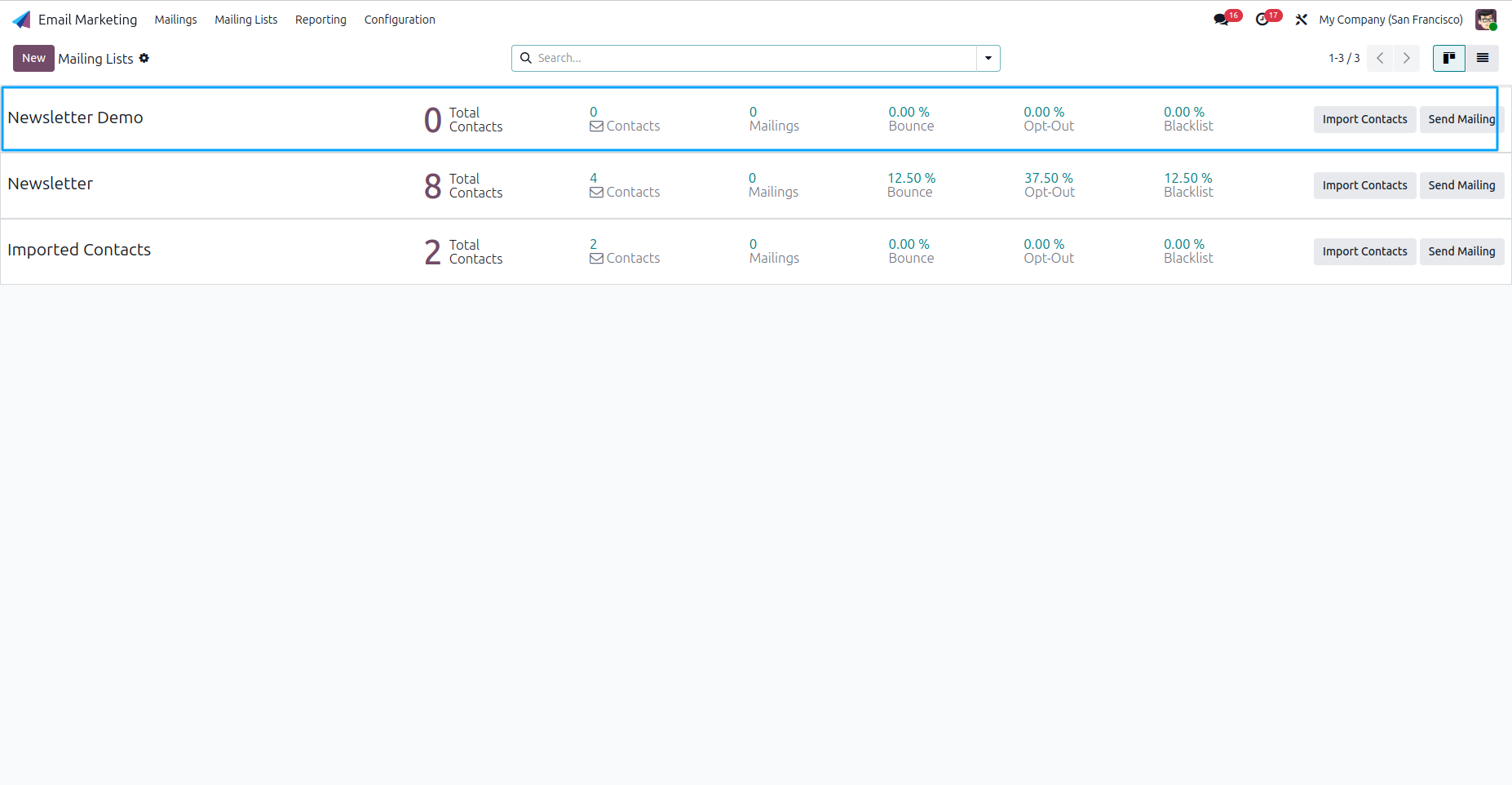This screenshot has height=785, width=1512.
Task: Click the Email Marketing app logo icon
Action: pyautogui.click(x=21, y=20)
